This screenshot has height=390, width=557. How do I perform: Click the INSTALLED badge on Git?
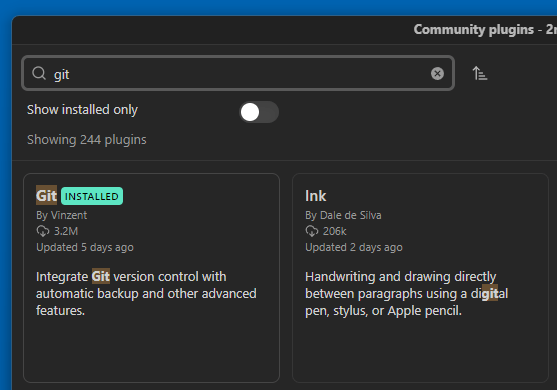(x=92, y=196)
